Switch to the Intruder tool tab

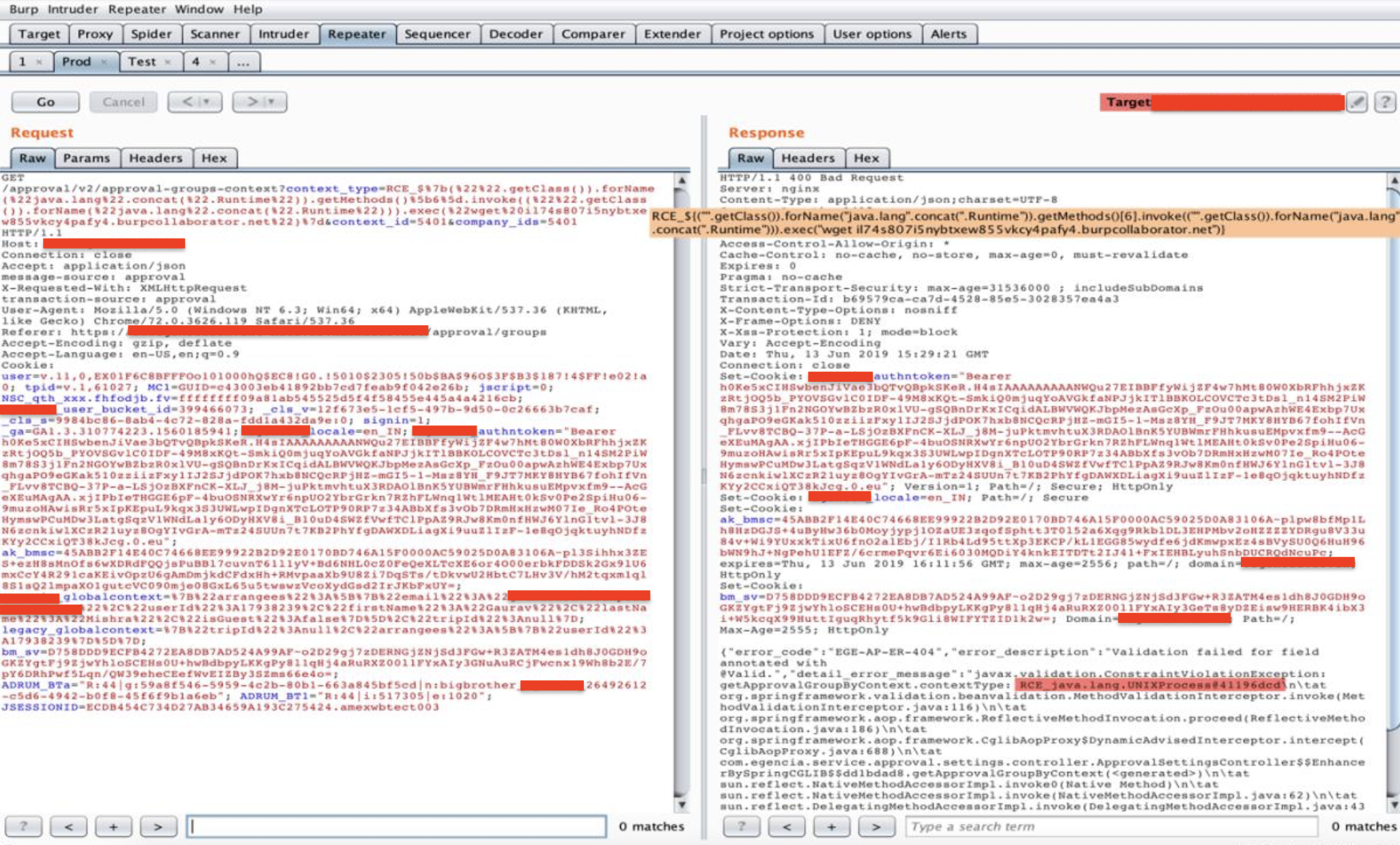283,34
